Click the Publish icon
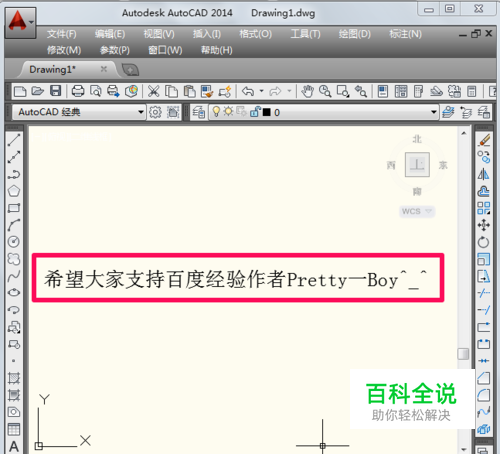Image resolution: width=500 pixels, height=454 pixels. pos(113,91)
